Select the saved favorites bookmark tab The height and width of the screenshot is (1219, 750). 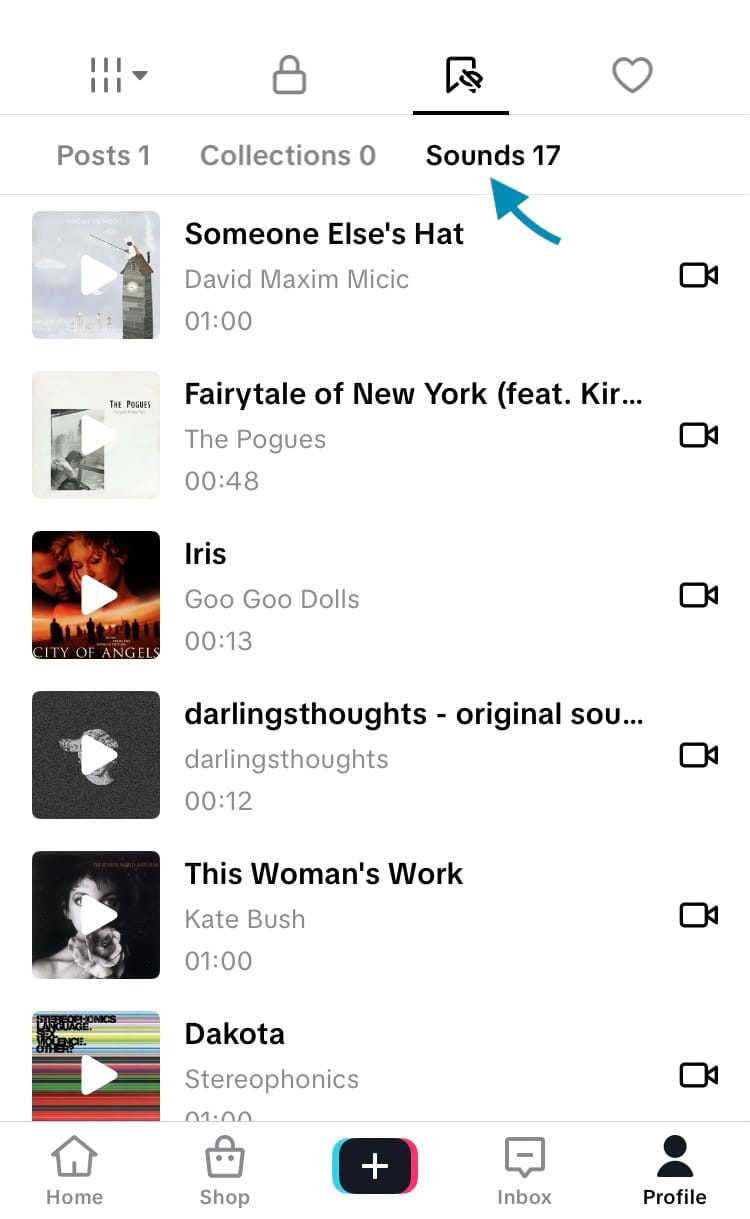point(462,75)
